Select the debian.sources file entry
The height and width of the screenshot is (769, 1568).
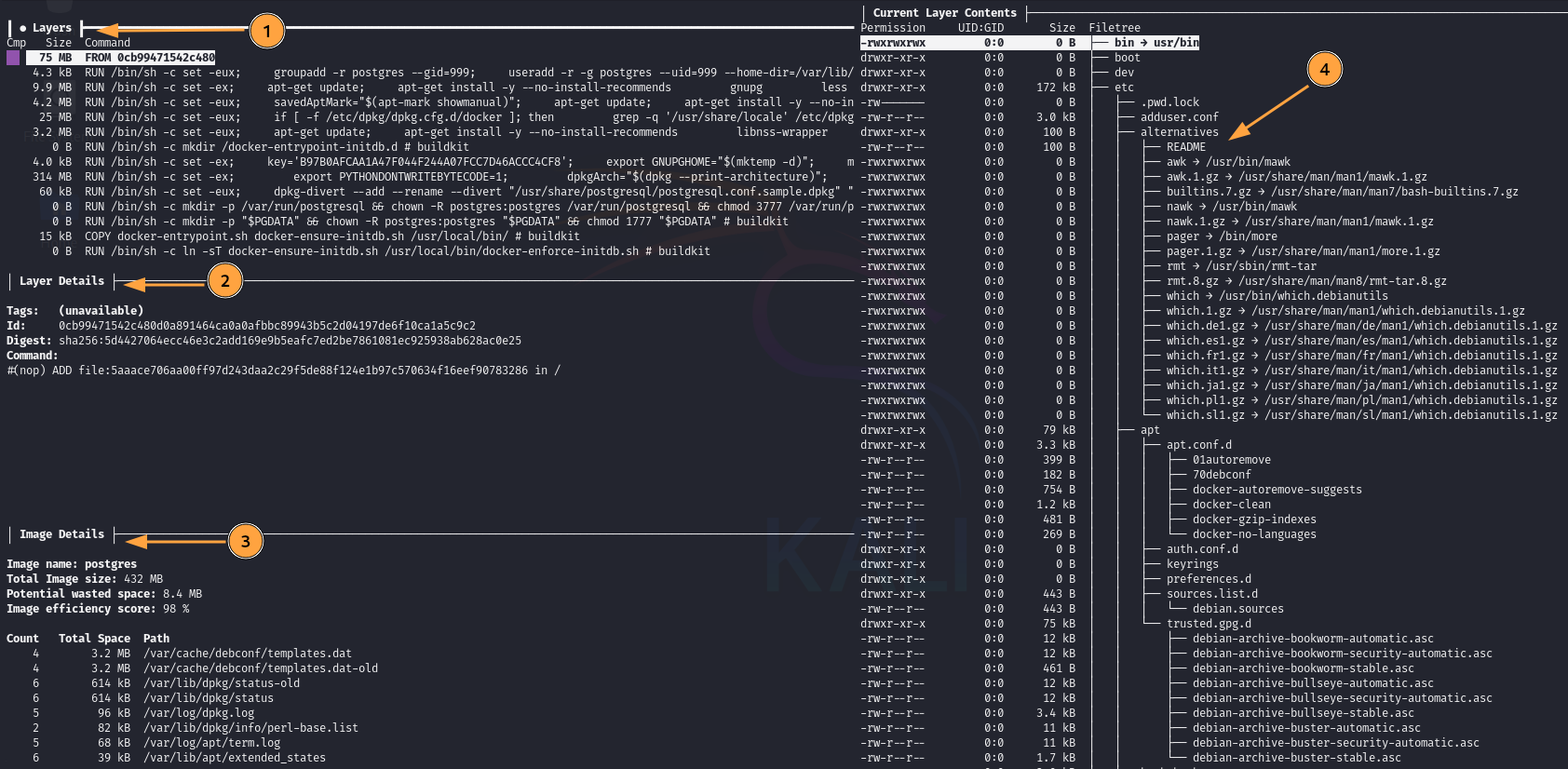click(x=1237, y=609)
